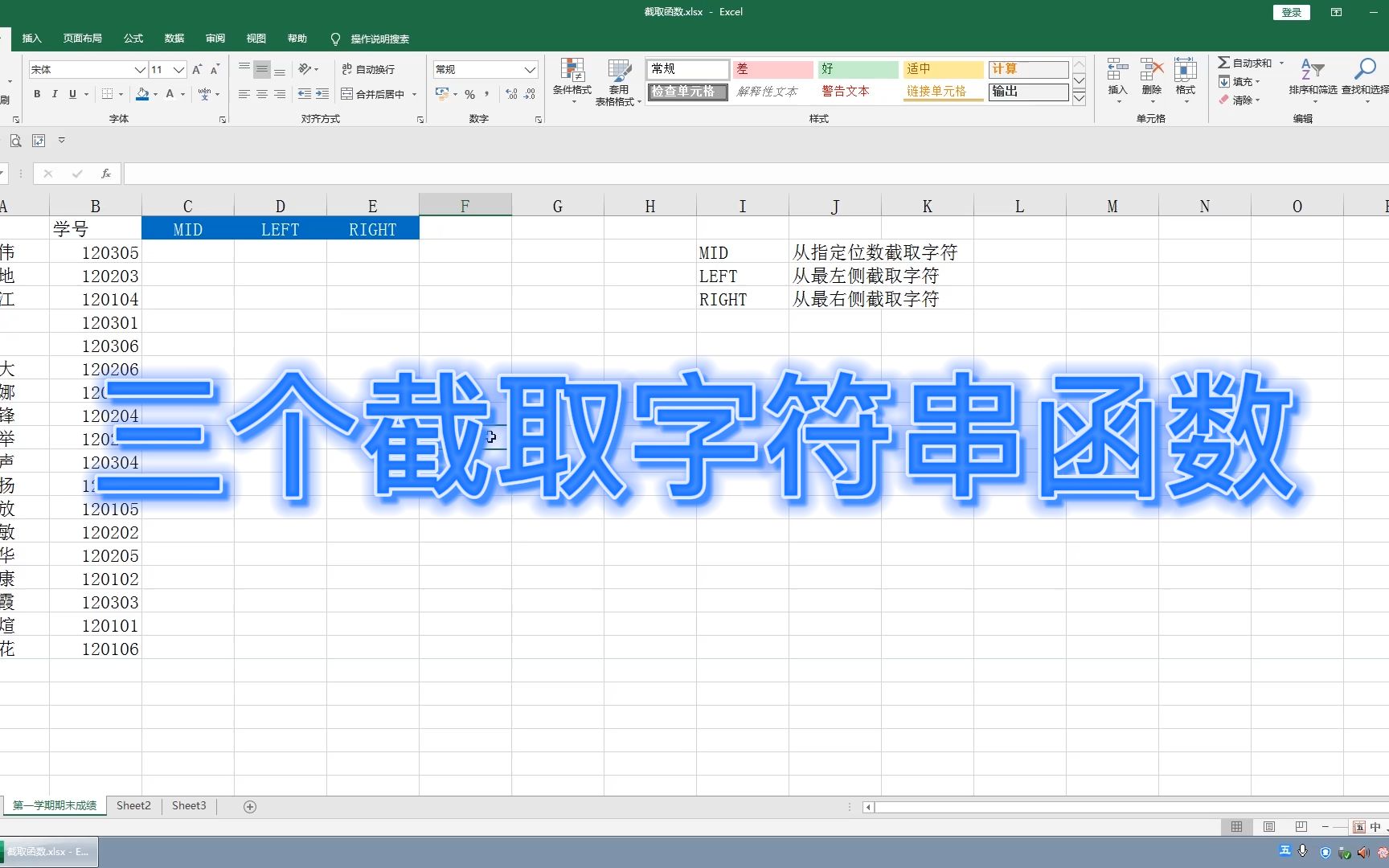Apply 适中 neutral cell style
This screenshot has height=868, width=1389.
(943, 69)
